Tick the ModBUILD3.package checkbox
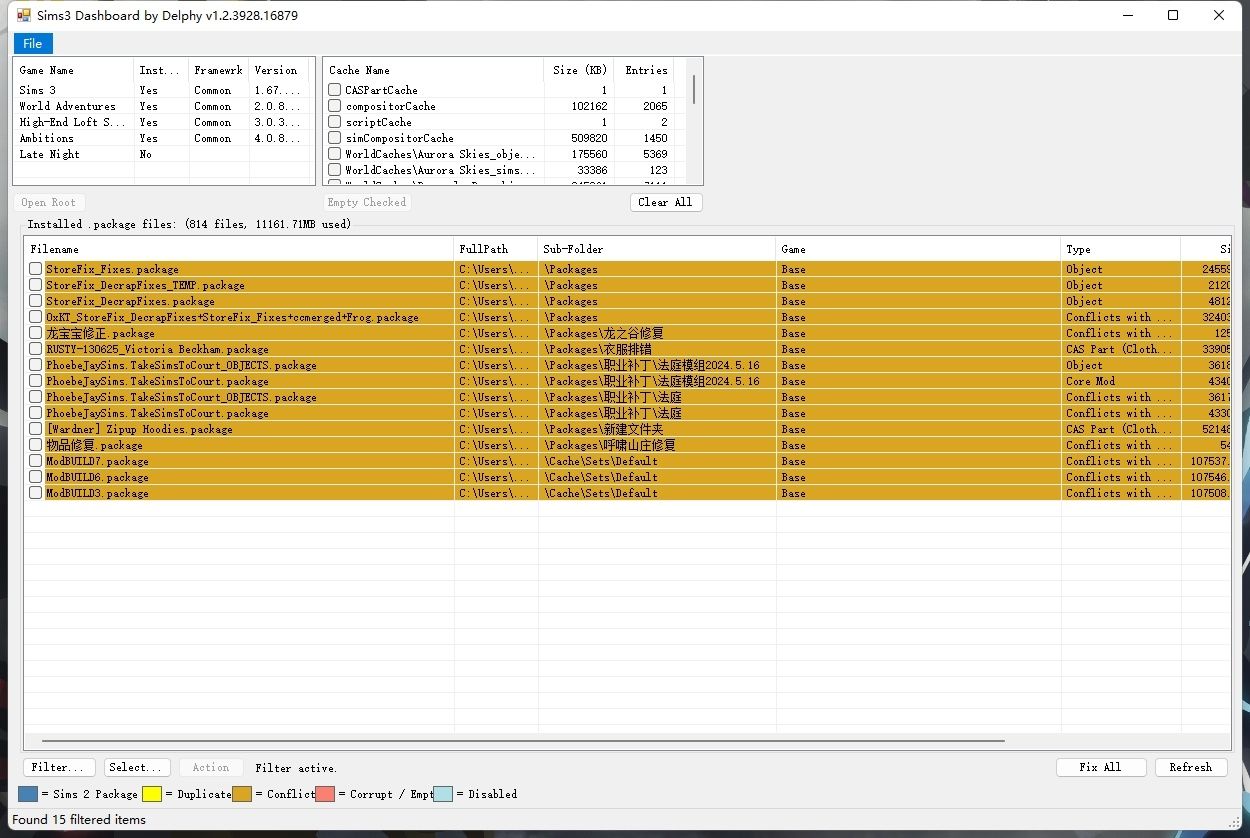 point(36,493)
